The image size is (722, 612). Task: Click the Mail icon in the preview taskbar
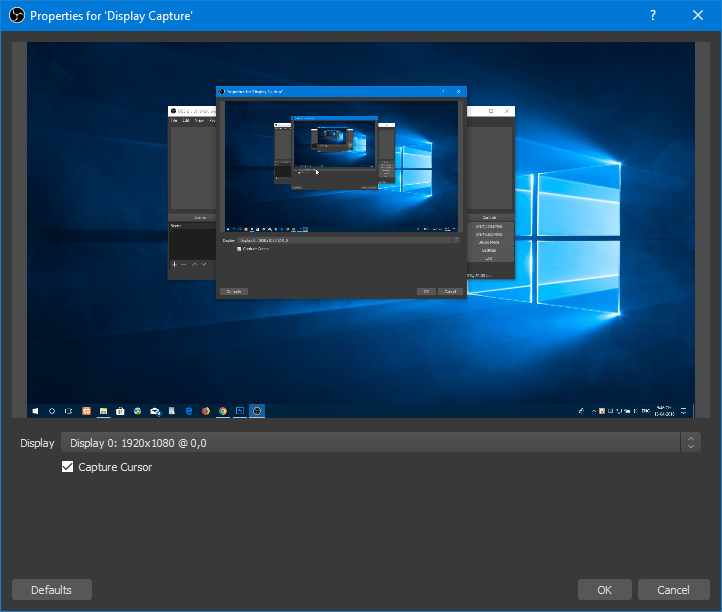click(x=155, y=410)
